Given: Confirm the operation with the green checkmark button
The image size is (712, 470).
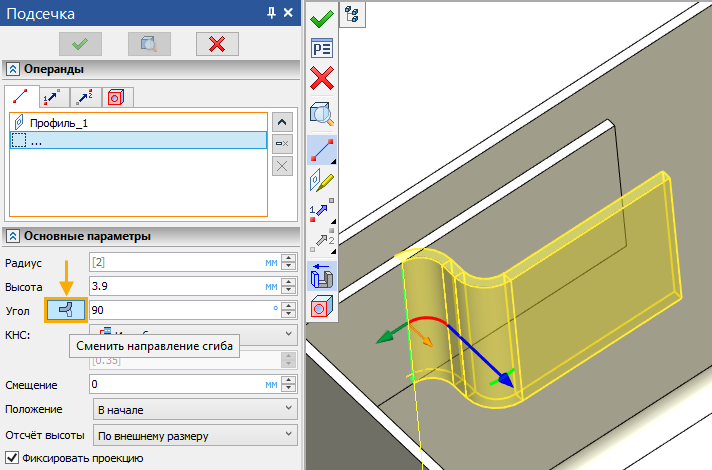Looking at the screenshot, I should (80, 43).
